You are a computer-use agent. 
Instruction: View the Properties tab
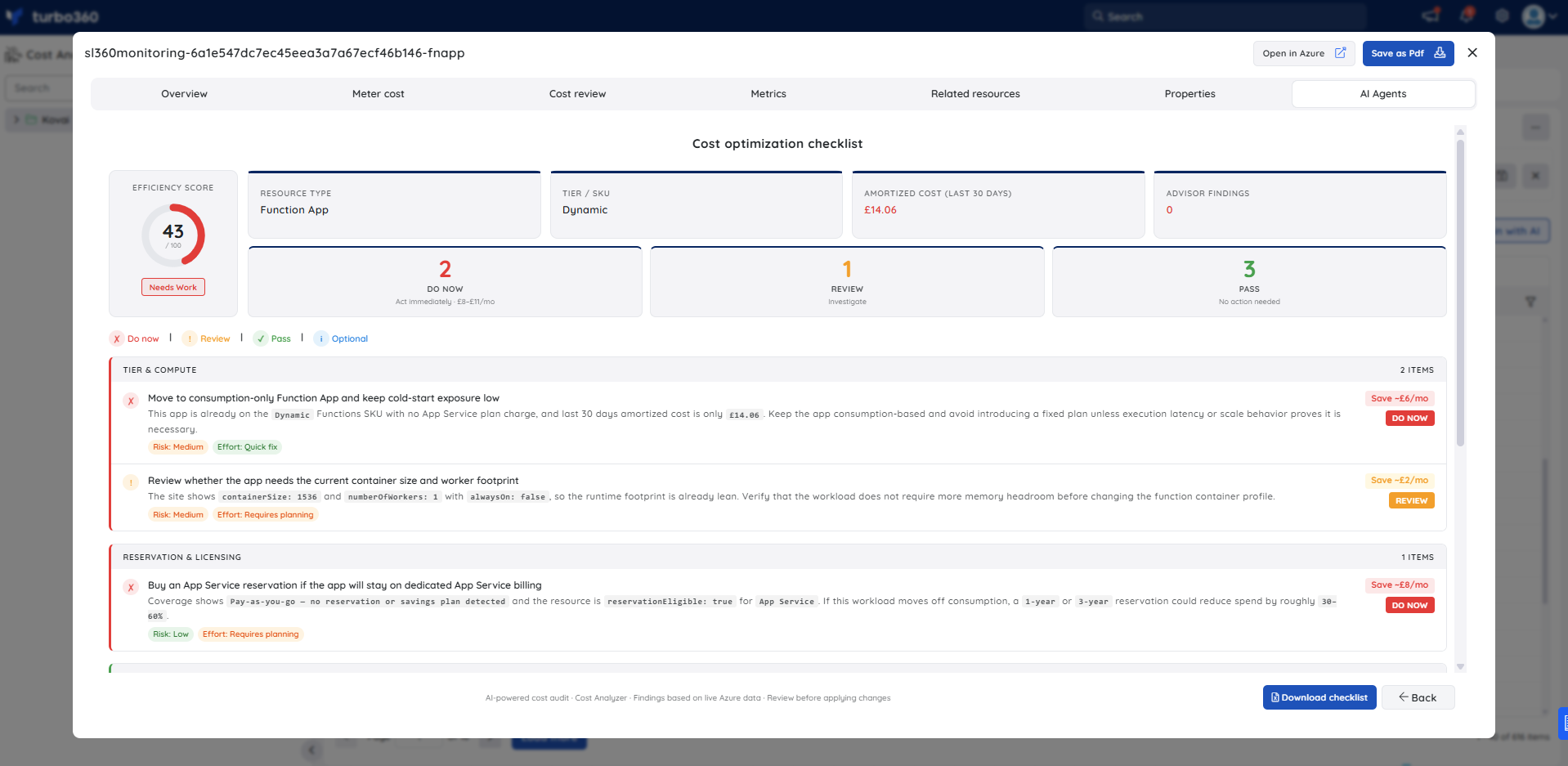pyautogui.click(x=1189, y=94)
